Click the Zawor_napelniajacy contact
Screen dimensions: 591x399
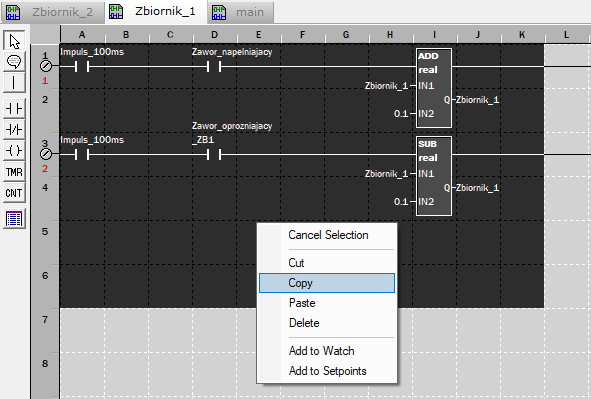coord(214,67)
